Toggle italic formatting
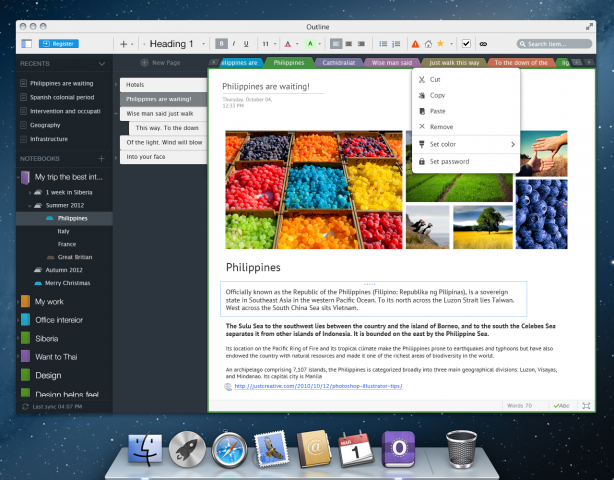The height and width of the screenshot is (480, 614). point(234,43)
